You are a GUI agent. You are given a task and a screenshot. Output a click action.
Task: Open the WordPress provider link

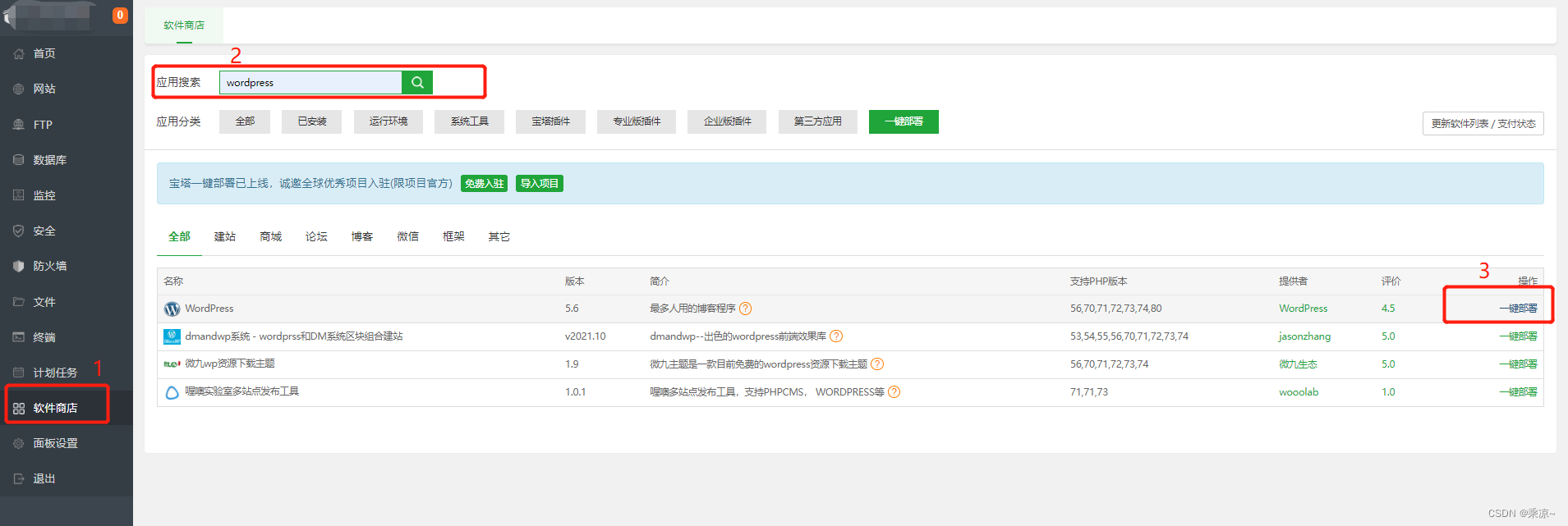[1303, 309]
